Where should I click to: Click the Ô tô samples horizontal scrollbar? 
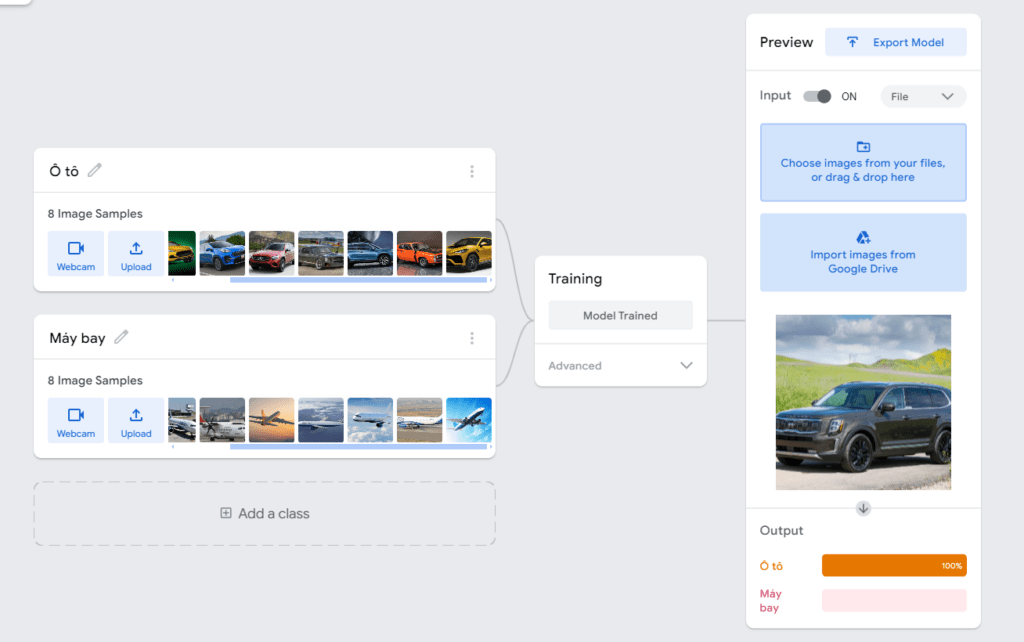(x=359, y=280)
